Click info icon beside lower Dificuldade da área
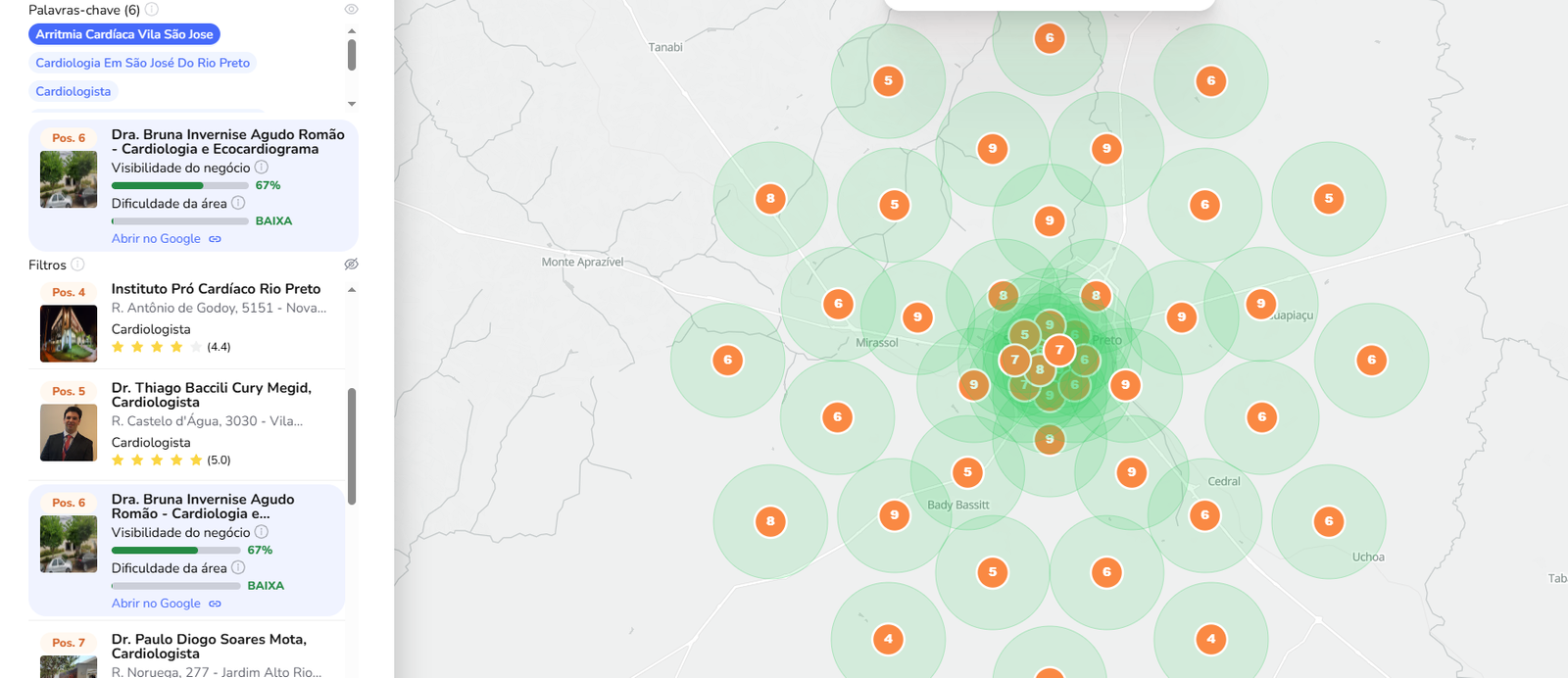The image size is (1568, 678). tap(238, 567)
